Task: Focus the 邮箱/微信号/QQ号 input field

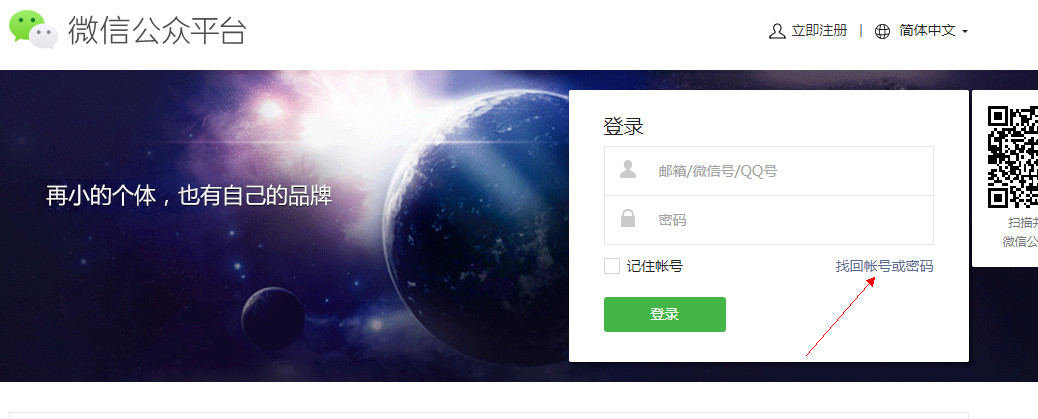Action: coord(769,171)
